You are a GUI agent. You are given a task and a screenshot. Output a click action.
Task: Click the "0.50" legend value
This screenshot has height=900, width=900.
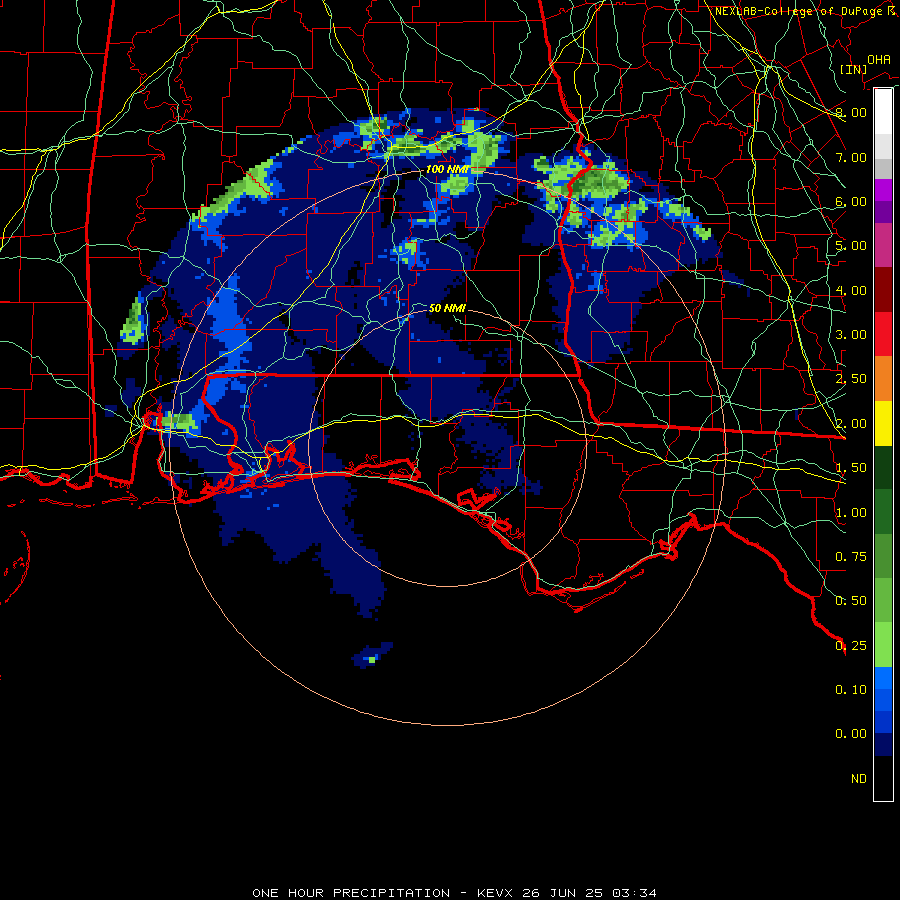[851, 601]
